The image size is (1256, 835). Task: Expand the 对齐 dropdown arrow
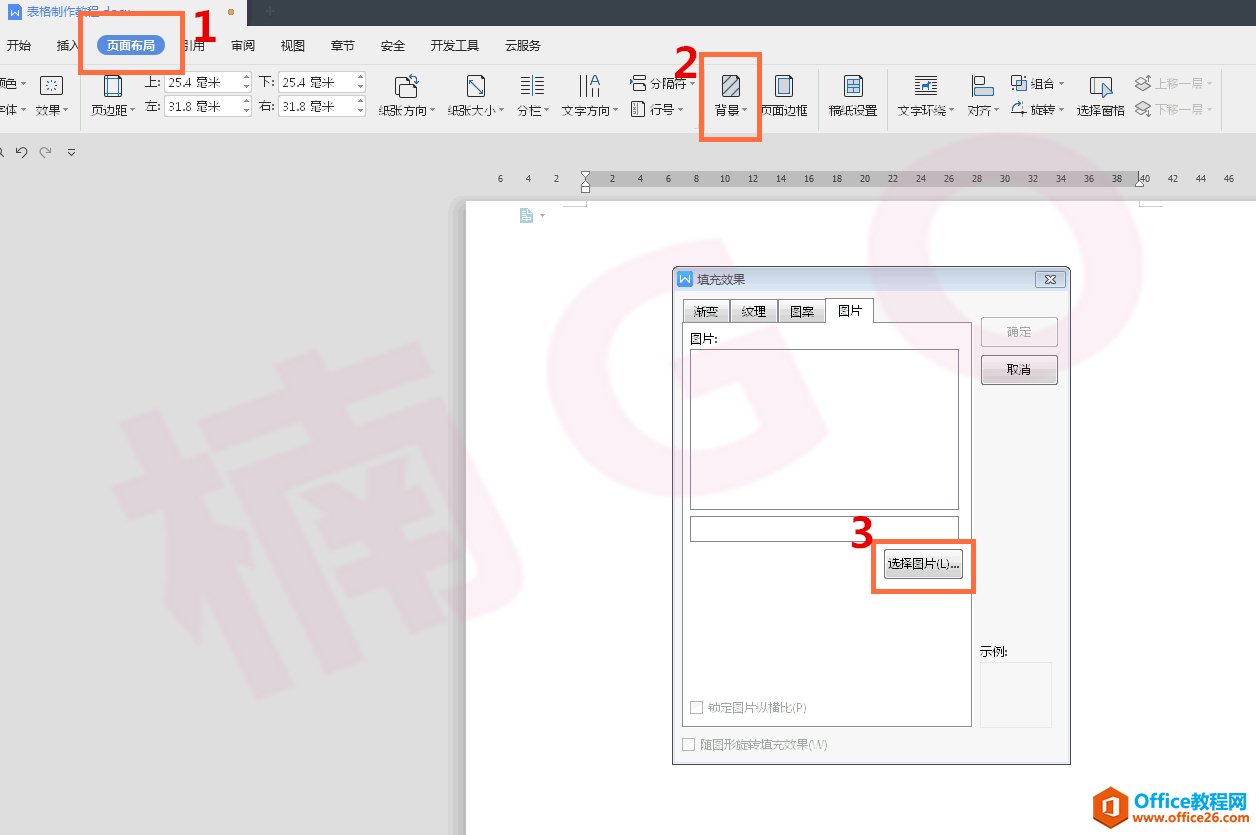[x=996, y=111]
